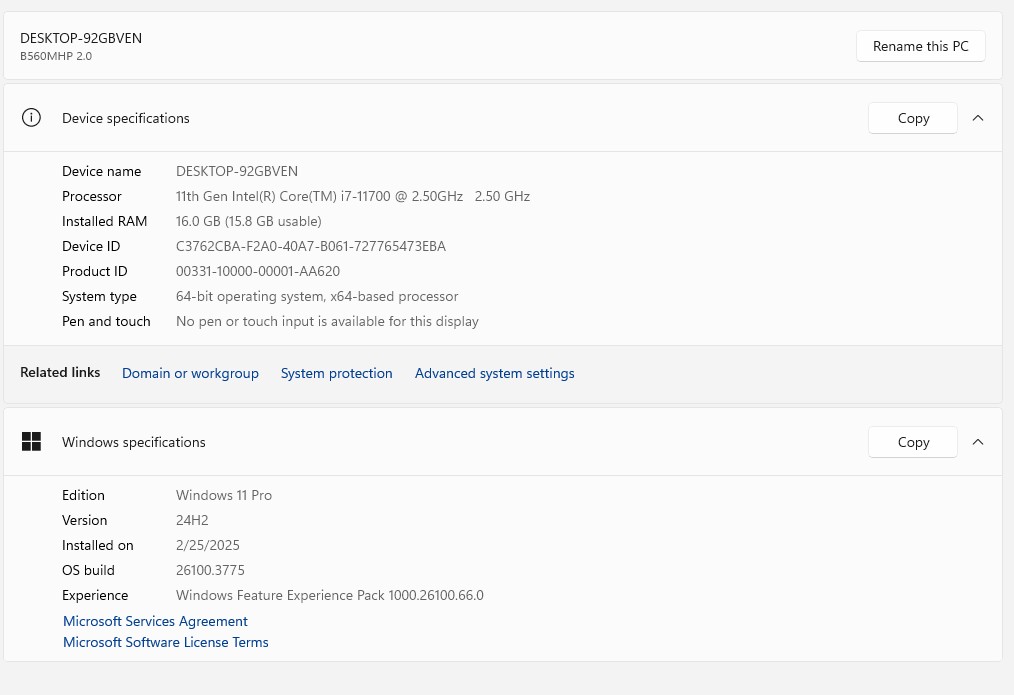
Task: Copy the Windows specifications
Action: pos(913,442)
